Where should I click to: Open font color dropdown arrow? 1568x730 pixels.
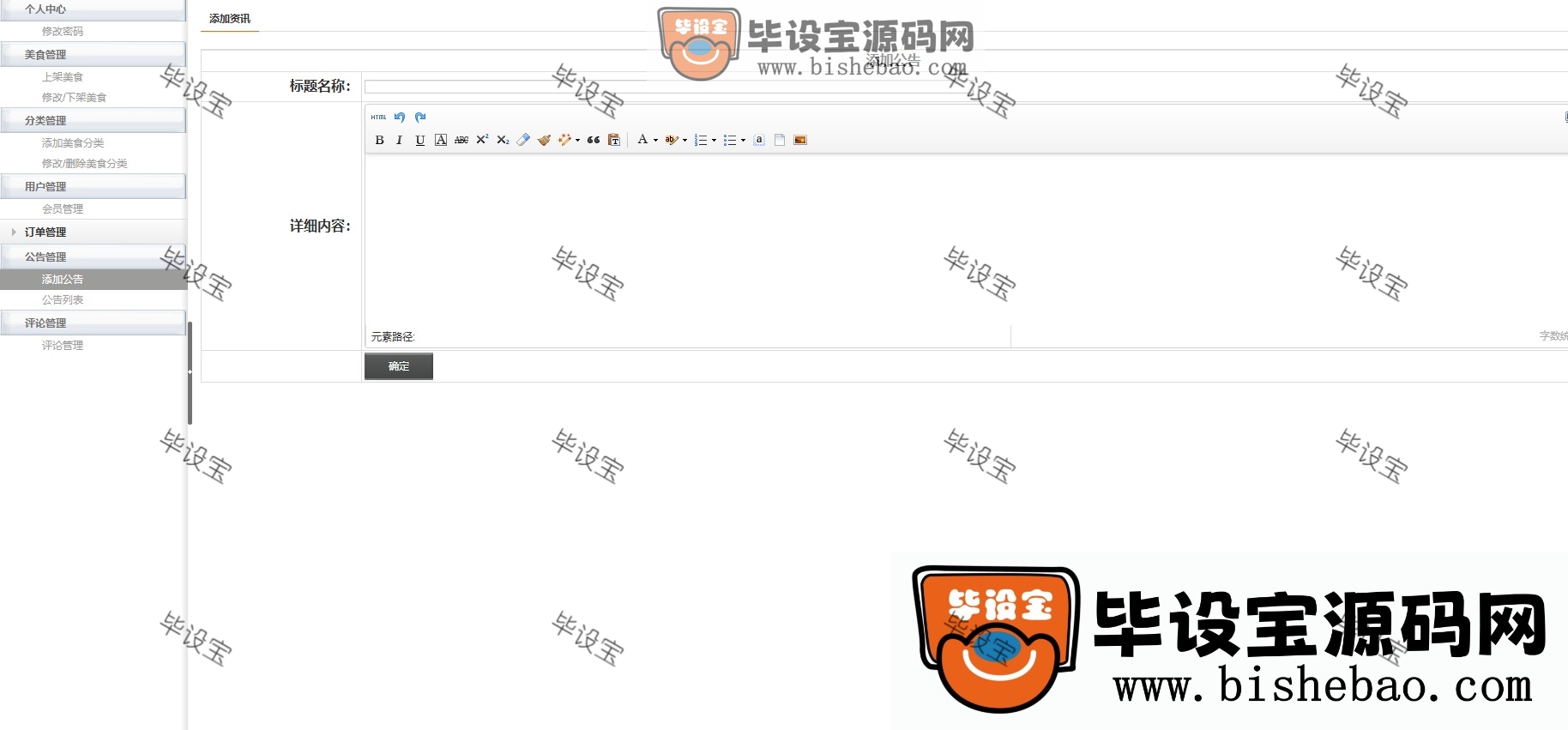click(x=655, y=140)
